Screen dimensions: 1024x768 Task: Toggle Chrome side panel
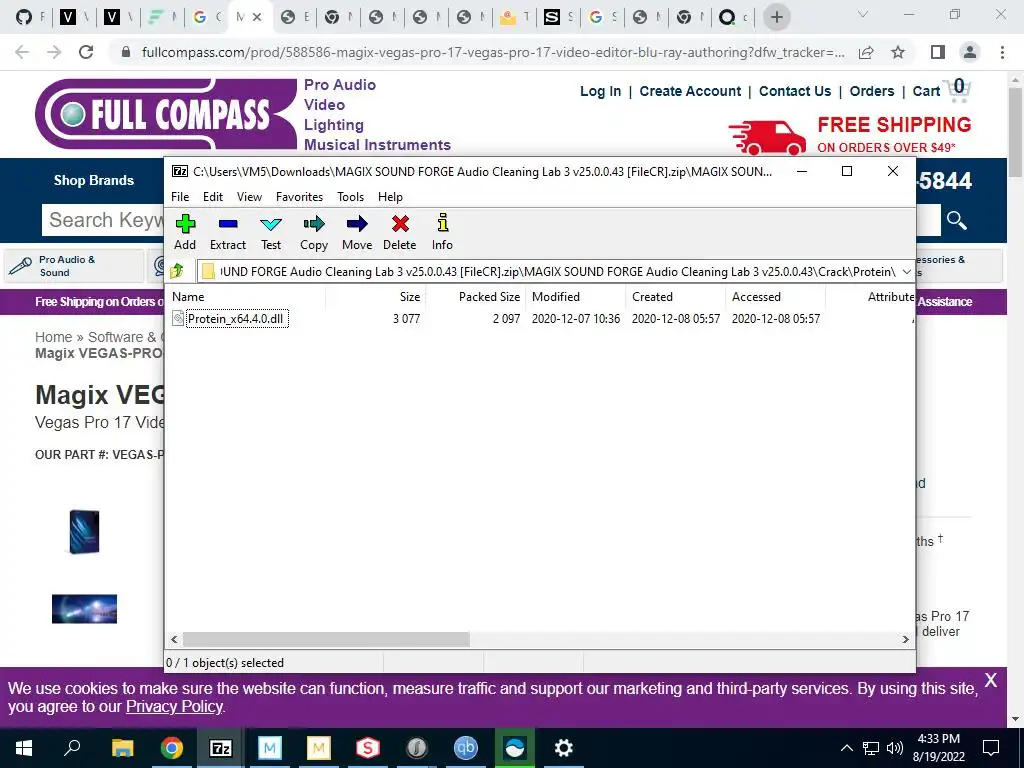tap(938, 52)
